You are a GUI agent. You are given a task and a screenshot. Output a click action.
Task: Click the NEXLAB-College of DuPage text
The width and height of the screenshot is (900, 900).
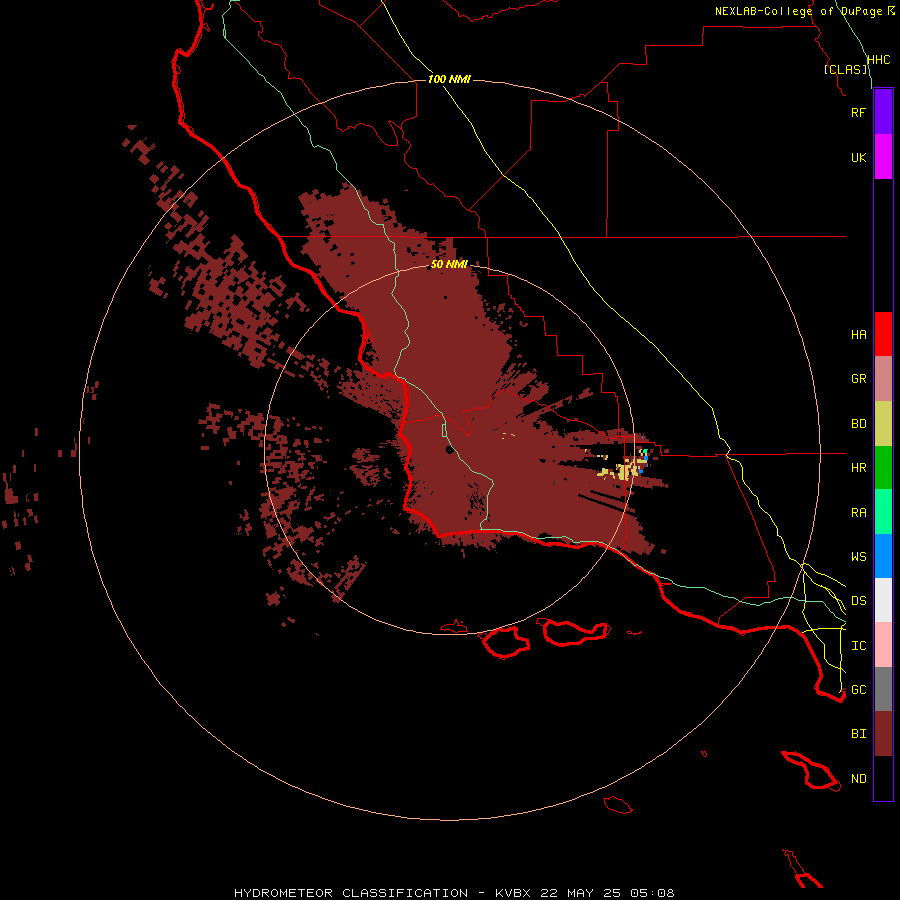point(799,11)
